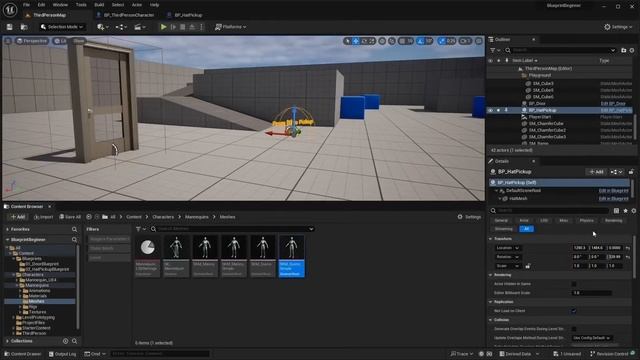Select SM_ChamferCube2 in the Outliner
Screen dimensions: 640x360
(547, 130)
